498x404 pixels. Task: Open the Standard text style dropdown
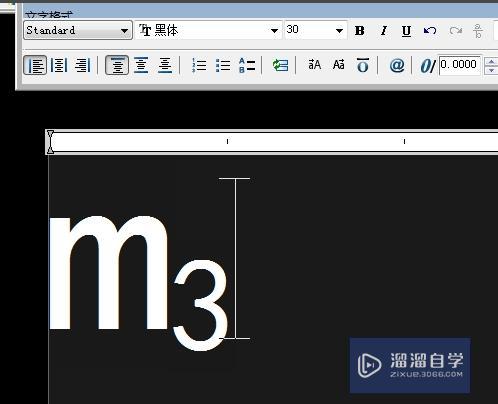pyautogui.click(x=78, y=30)
